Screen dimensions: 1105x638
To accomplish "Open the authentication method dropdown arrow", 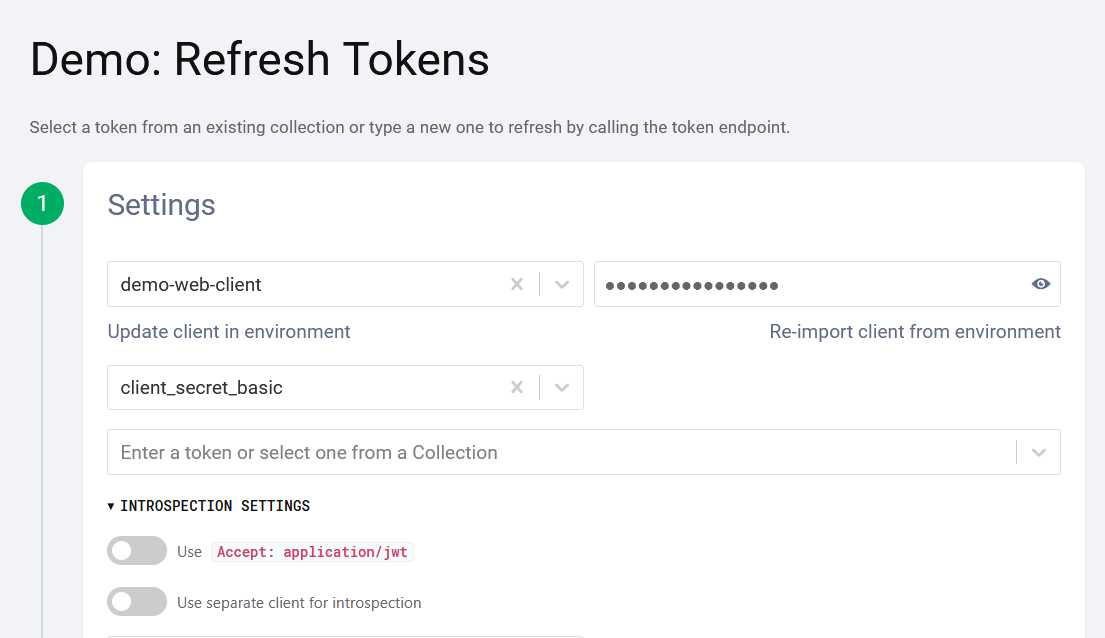I will [560, 387].
